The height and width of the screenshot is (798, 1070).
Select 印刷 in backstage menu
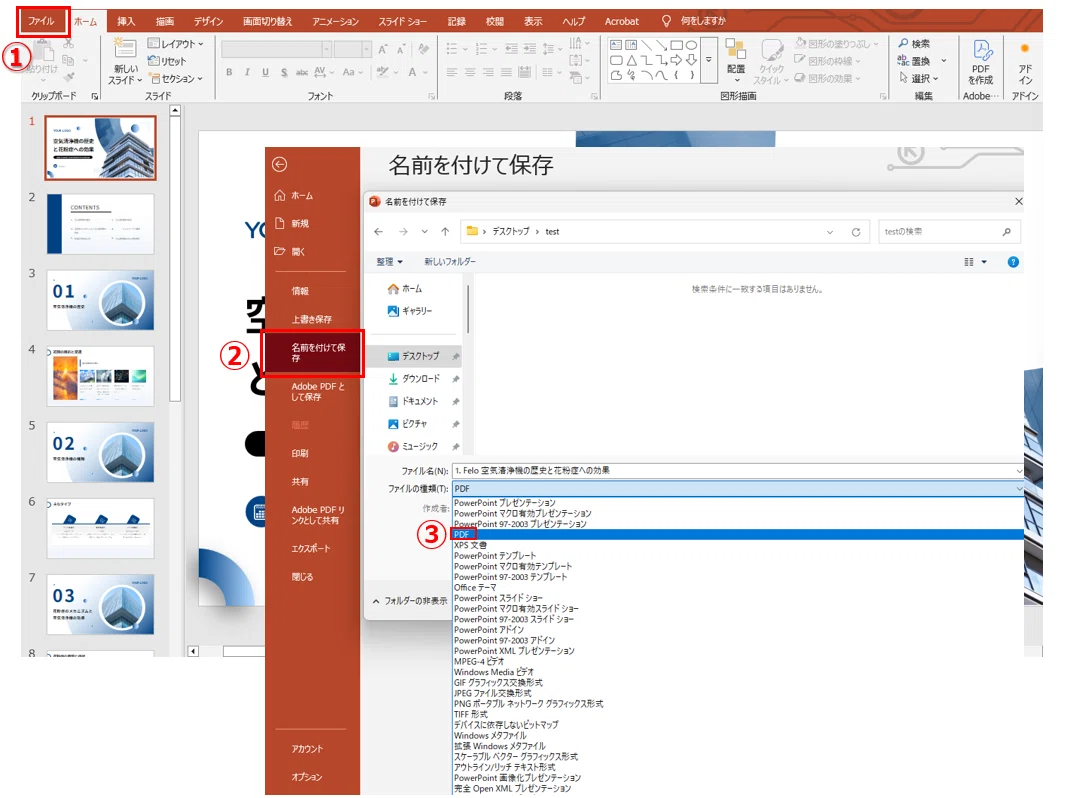click(300, 453)
